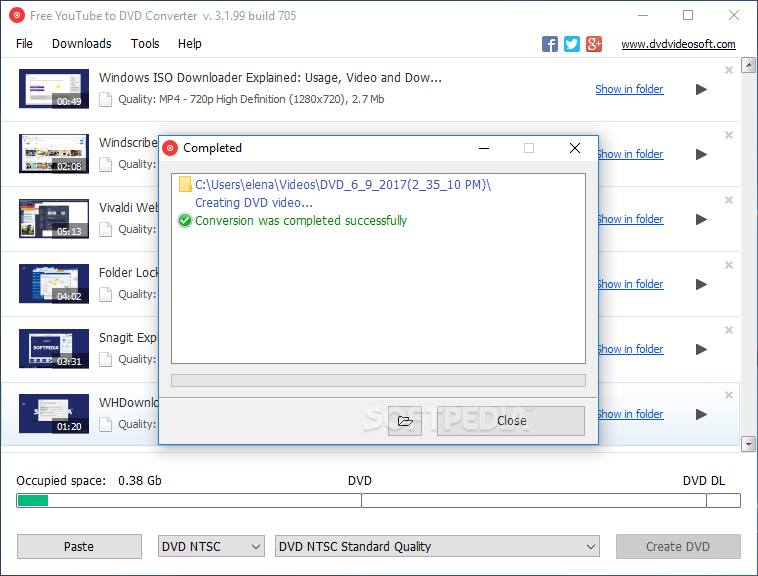The image size is (758, 576).
Task: Open the Downloads menu
Action: (x=82, y=44)
